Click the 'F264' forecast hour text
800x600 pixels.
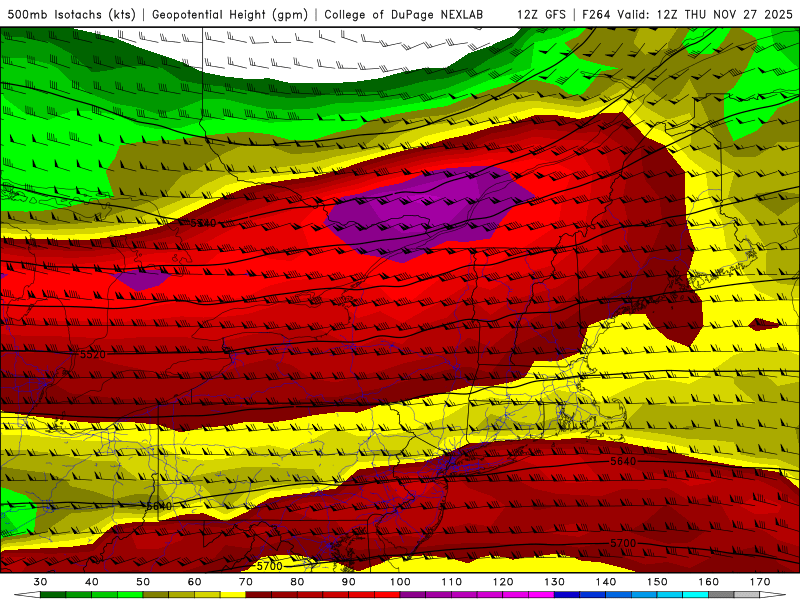pos(596,14)
